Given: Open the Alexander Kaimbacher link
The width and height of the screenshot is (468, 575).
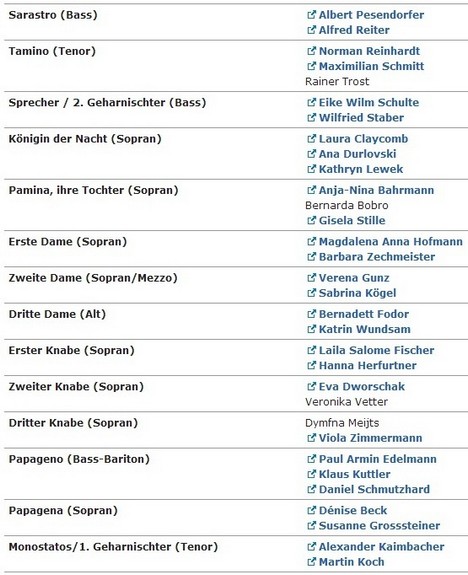Looking at the screenshot, I should click(381, 547).
